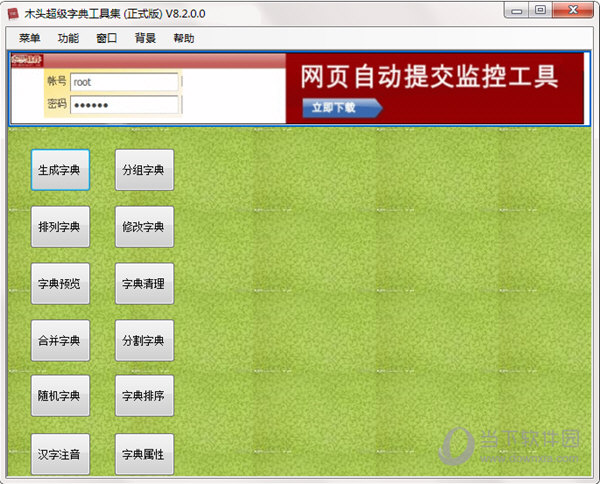Open the 背景 menu
The width and height of the screenshot is (600, 484).
(x=145, y=38)
